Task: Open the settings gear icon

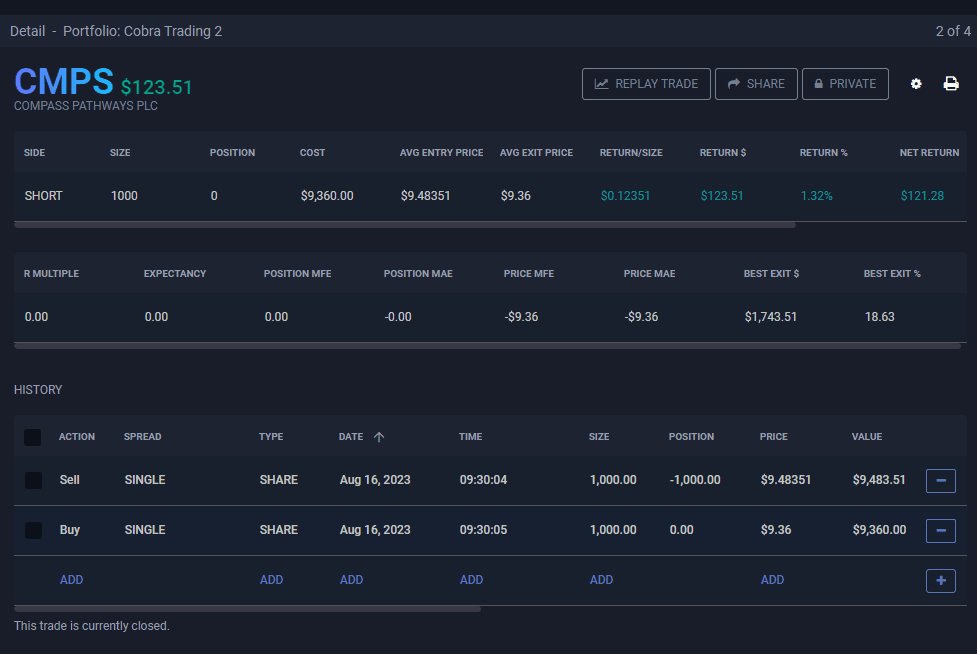Action: [x=916, y=84]
